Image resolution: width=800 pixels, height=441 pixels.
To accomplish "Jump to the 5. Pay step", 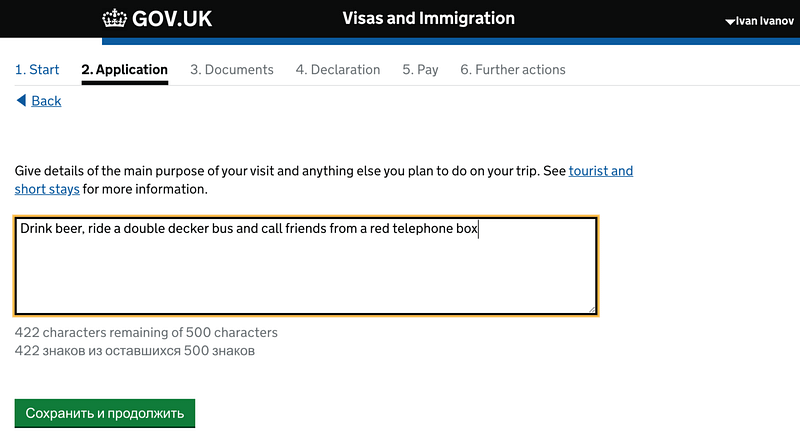I will 420,70.
